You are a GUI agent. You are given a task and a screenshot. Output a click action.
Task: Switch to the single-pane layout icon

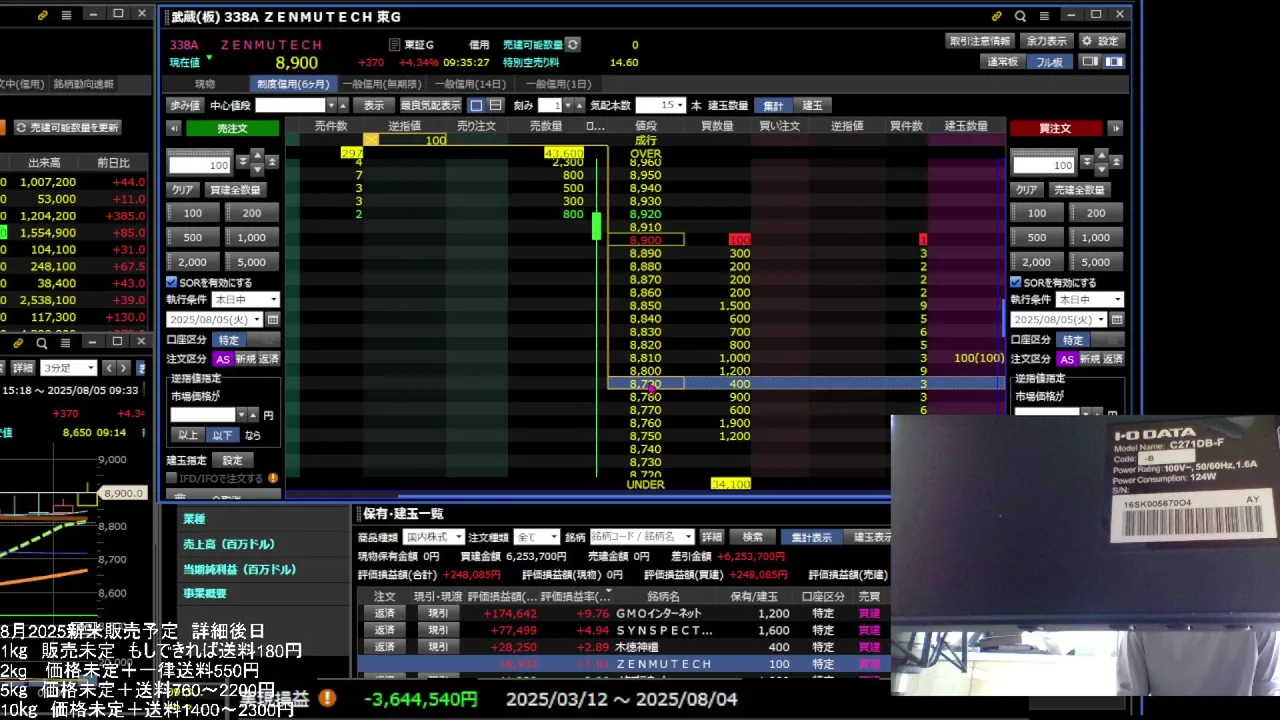point(1090,61)
